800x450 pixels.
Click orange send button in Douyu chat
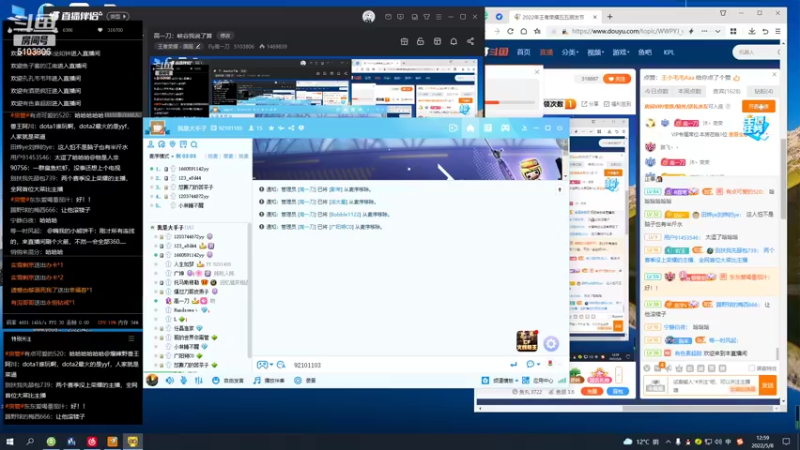(x=767, y=385)
